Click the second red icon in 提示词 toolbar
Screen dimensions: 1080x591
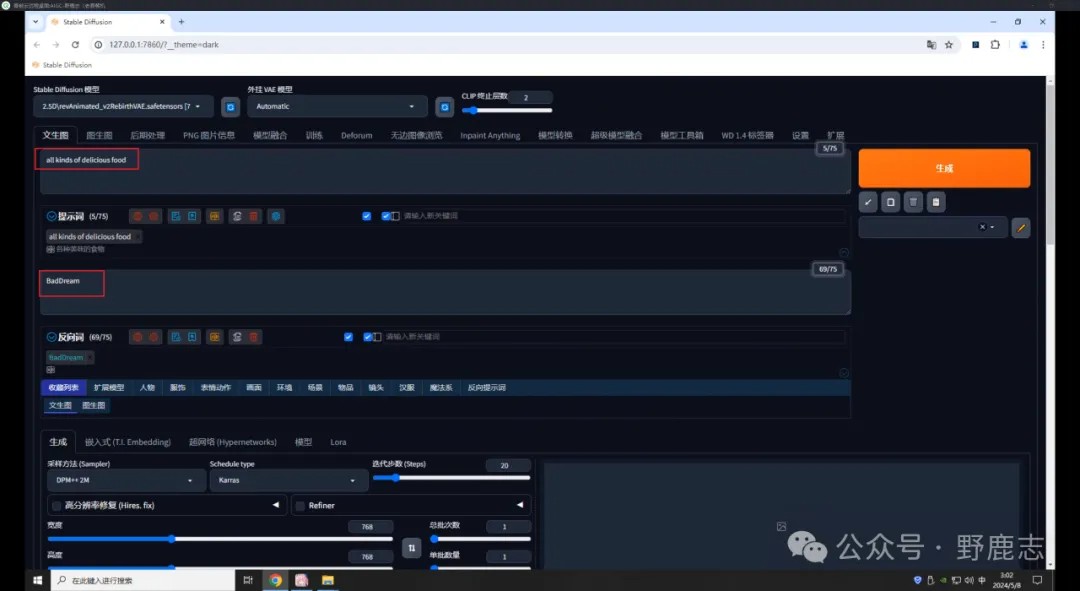click(154, 216)
